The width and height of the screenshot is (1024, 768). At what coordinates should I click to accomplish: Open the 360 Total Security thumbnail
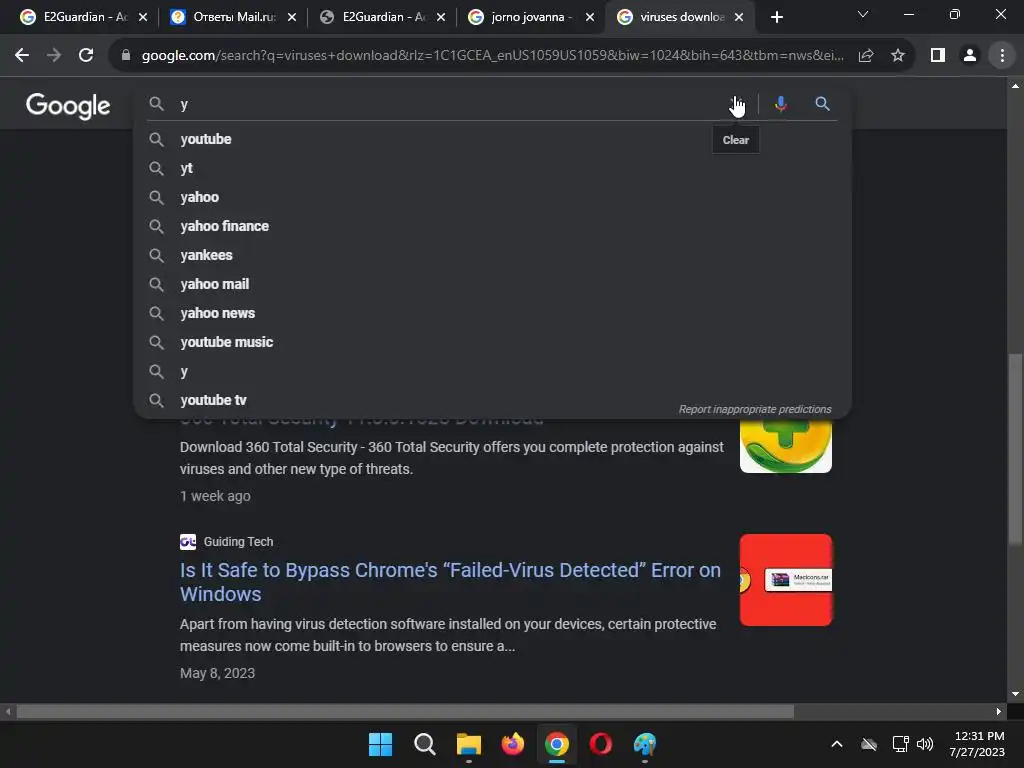[786, 445]
